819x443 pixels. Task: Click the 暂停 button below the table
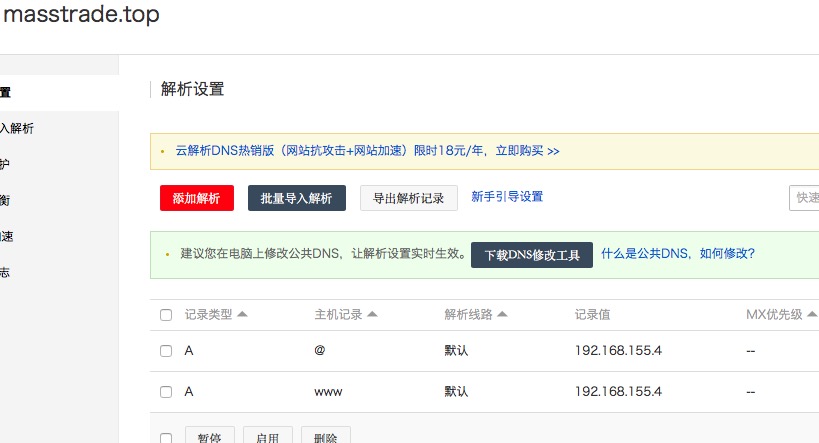(x=210, y=437)
